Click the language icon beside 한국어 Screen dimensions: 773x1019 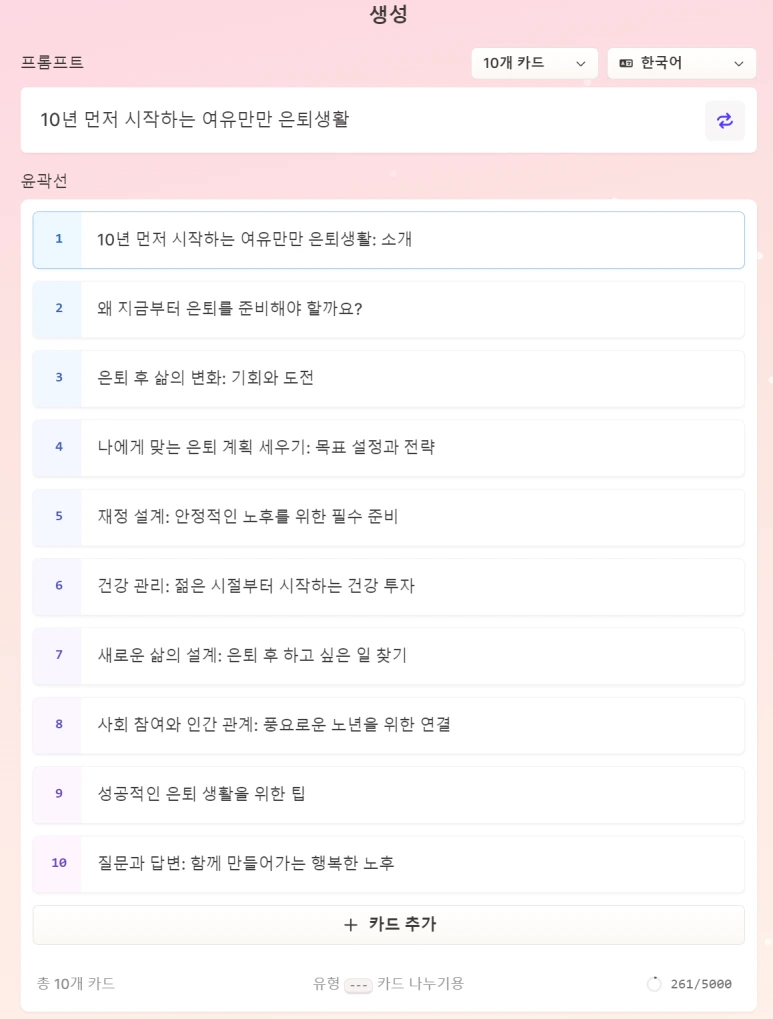pyautogui.click(x=626, y=63)
